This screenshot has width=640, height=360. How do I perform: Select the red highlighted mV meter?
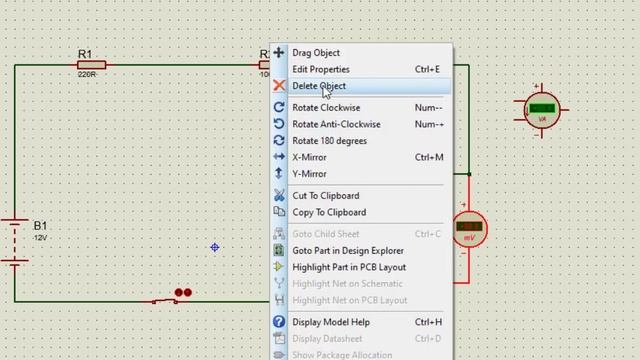pos(469,229)
